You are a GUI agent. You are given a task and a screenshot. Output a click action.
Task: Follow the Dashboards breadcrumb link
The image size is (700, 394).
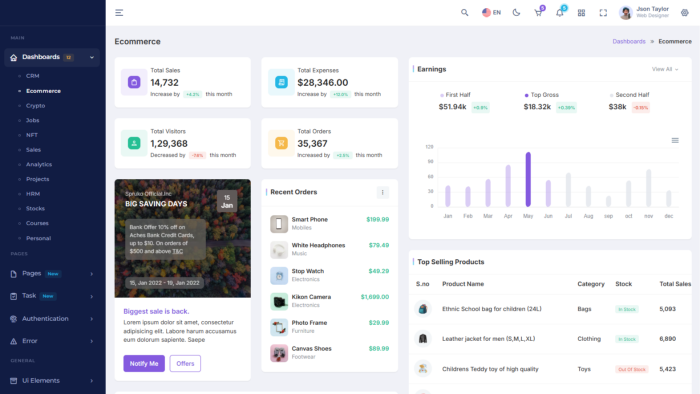tap(629, 41)
